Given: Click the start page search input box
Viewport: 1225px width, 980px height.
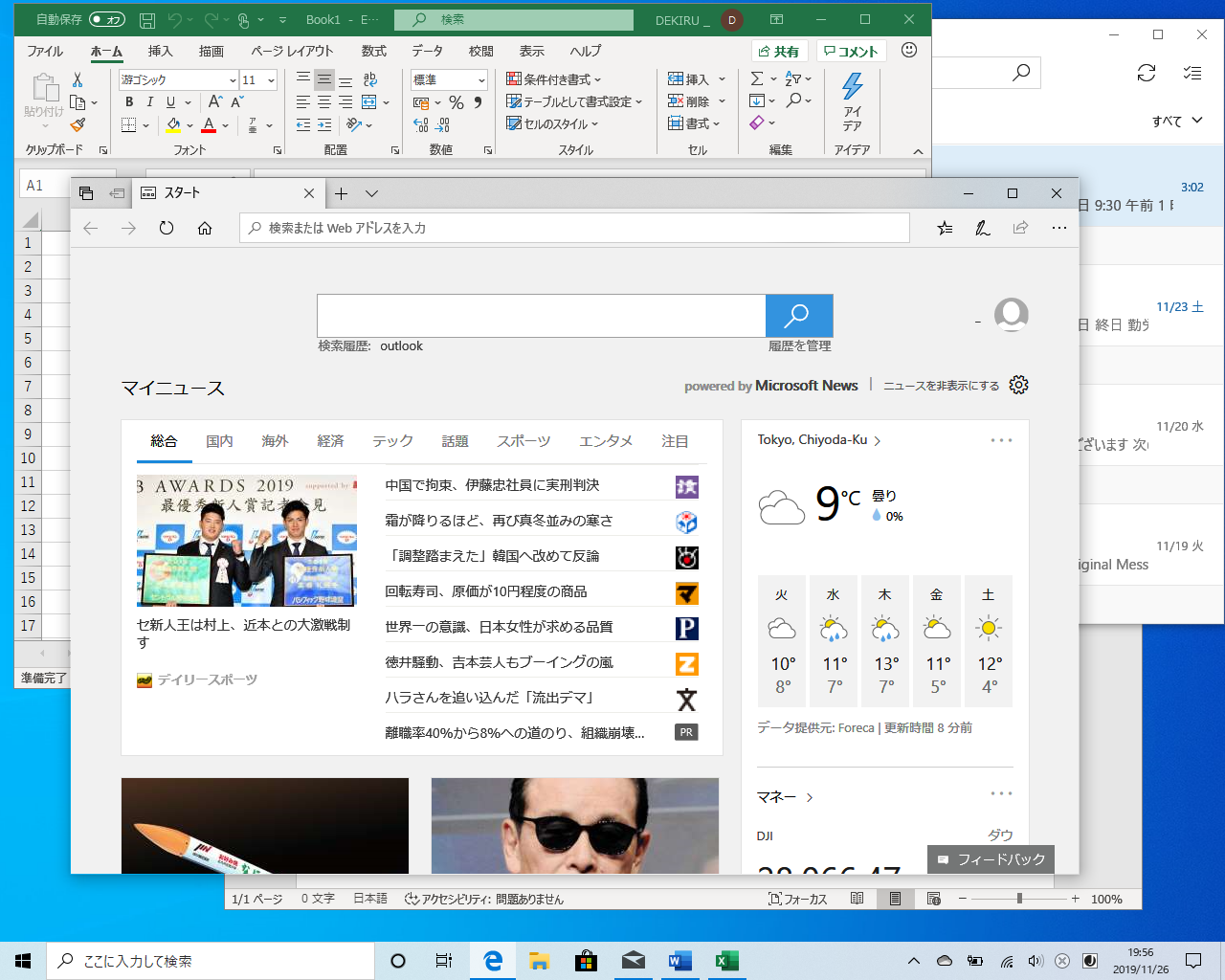Looking at the screenshot, I should [x=542, y=316].
